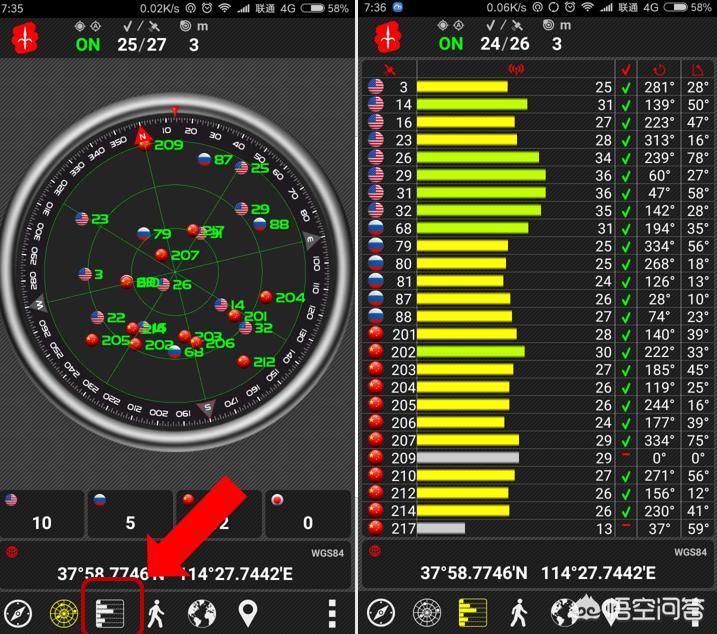The height and width of the screenshot is (634, 717).
Task: Tap azimuth 281° in satellite 3 row
Action: tap(659, 87)
